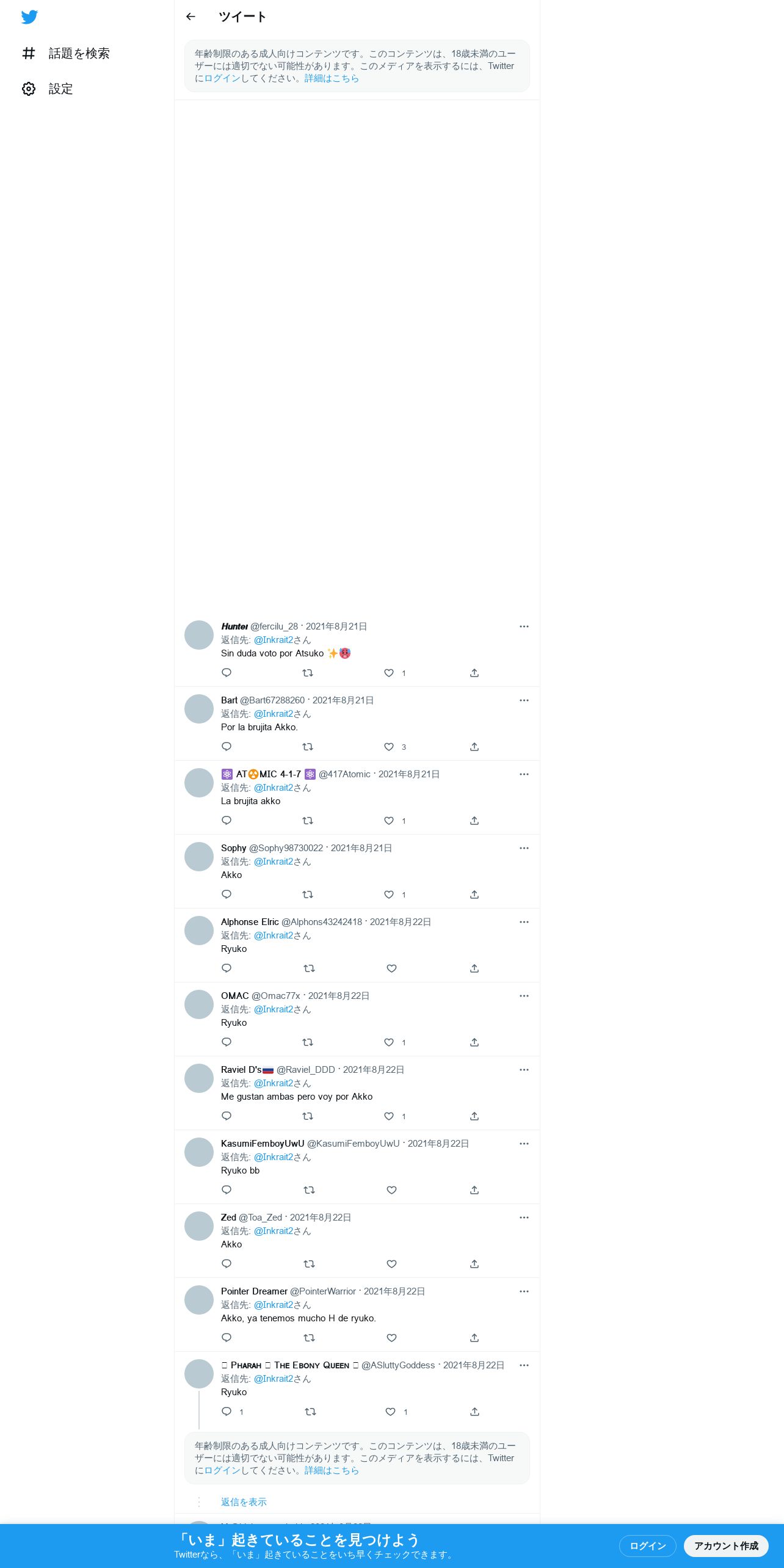
Task: Go back using the arrow icon
Action: (191, 16)
